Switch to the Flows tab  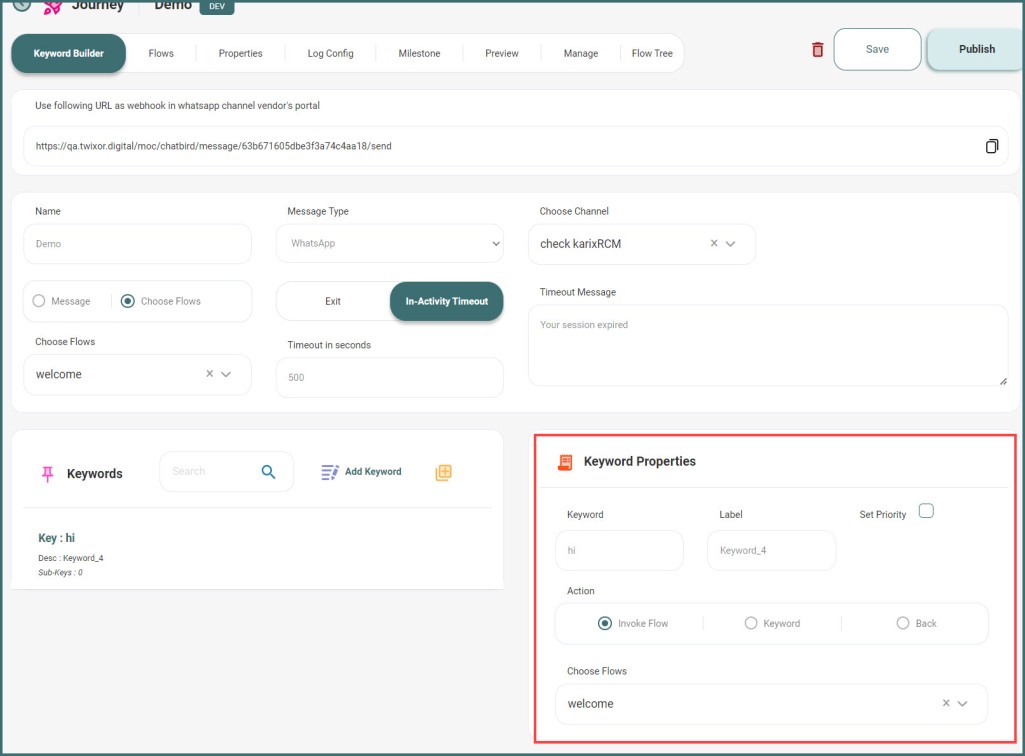click(161, 53)
